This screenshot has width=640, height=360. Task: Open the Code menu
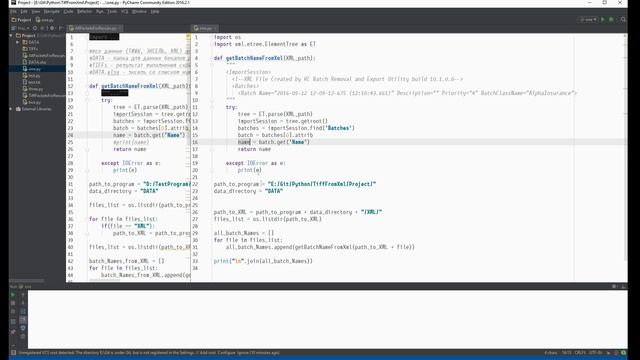pyautogui.click(x=69, y=11)
